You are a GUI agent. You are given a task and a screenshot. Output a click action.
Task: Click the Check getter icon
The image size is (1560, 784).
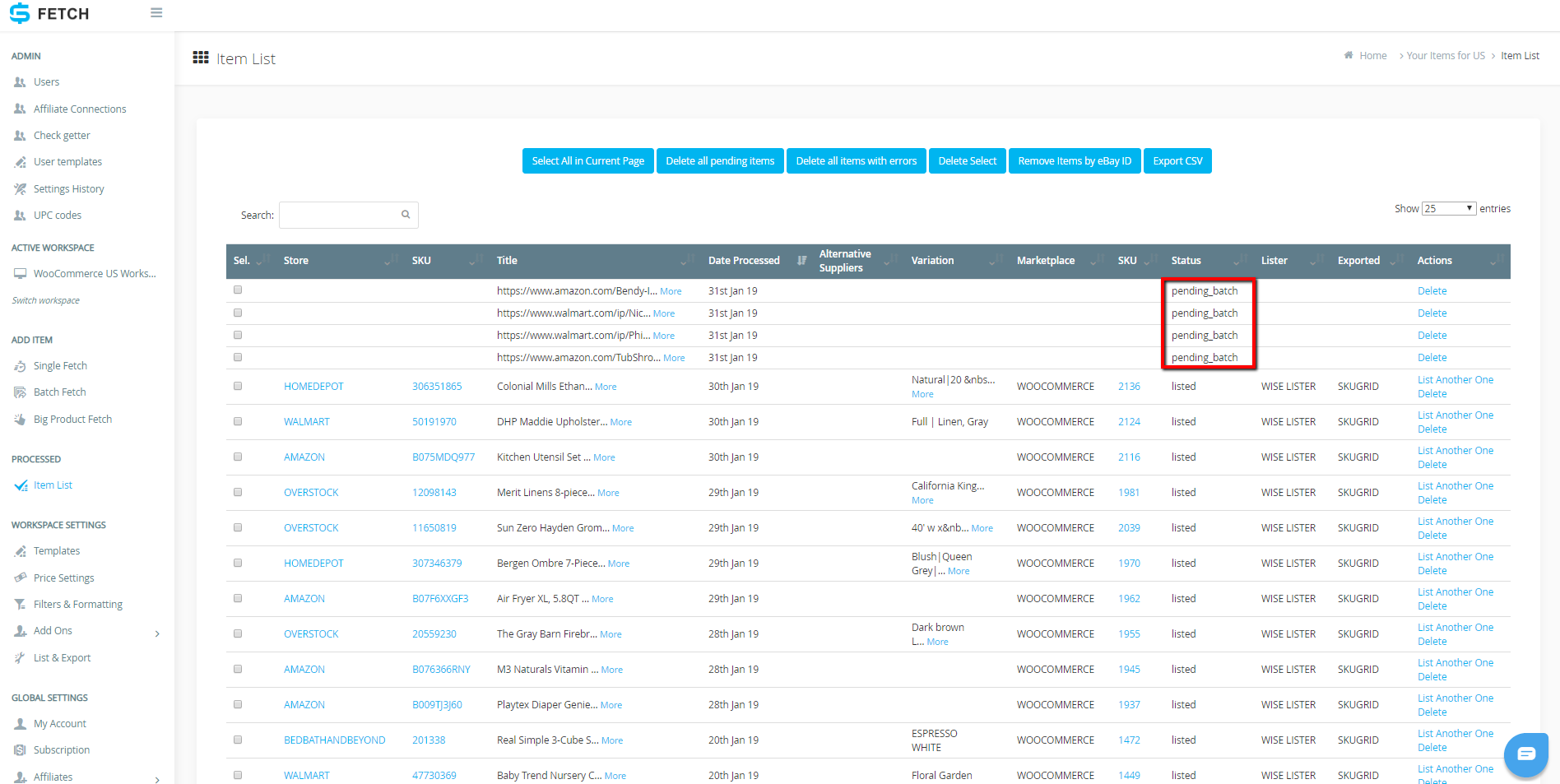(20, 136)
